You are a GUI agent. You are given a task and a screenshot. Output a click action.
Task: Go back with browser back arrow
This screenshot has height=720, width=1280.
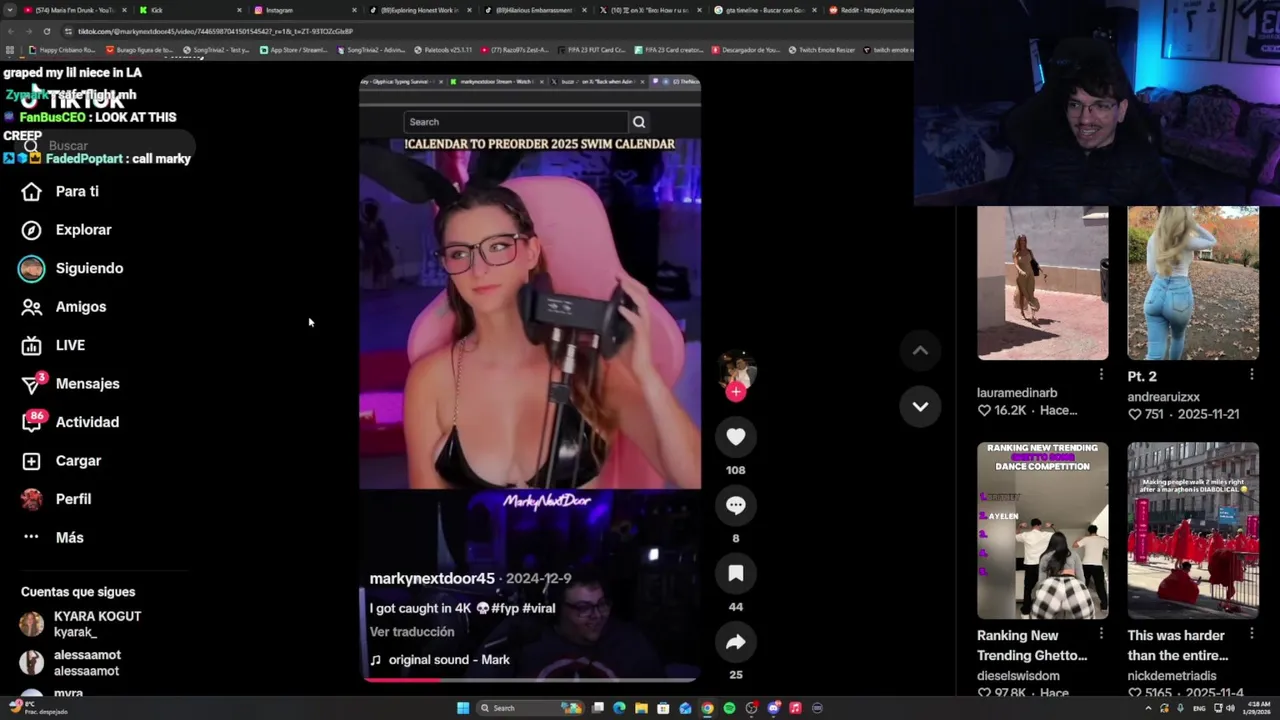pos(10,31)
